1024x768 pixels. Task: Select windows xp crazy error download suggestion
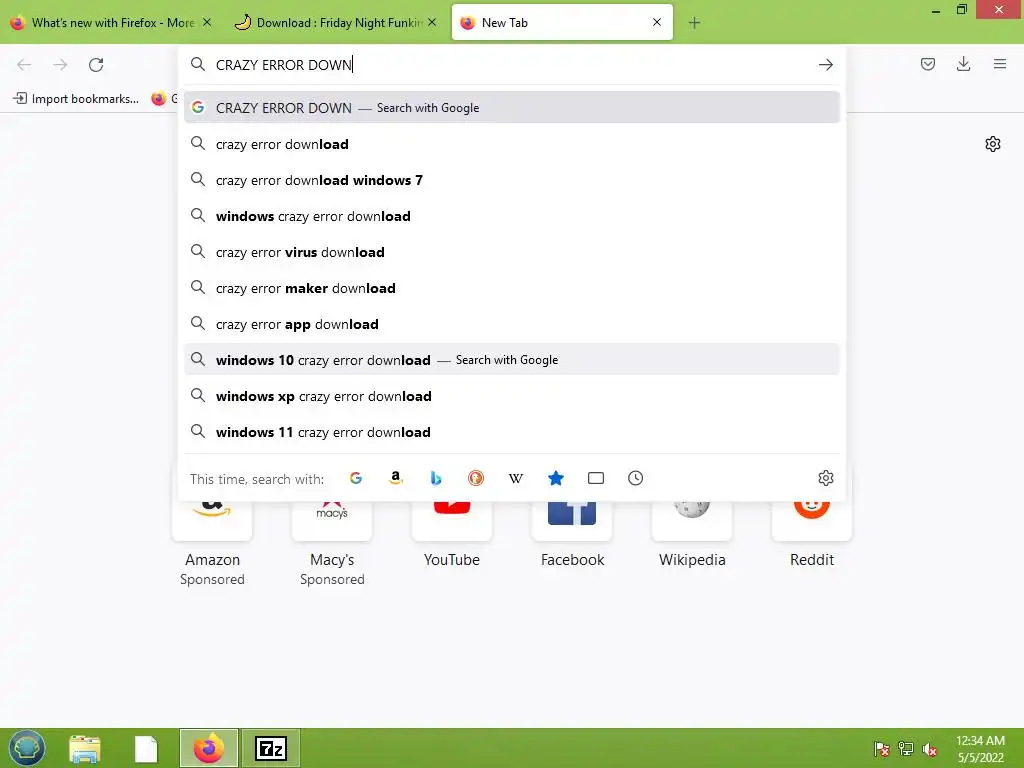tap(512, 396)
